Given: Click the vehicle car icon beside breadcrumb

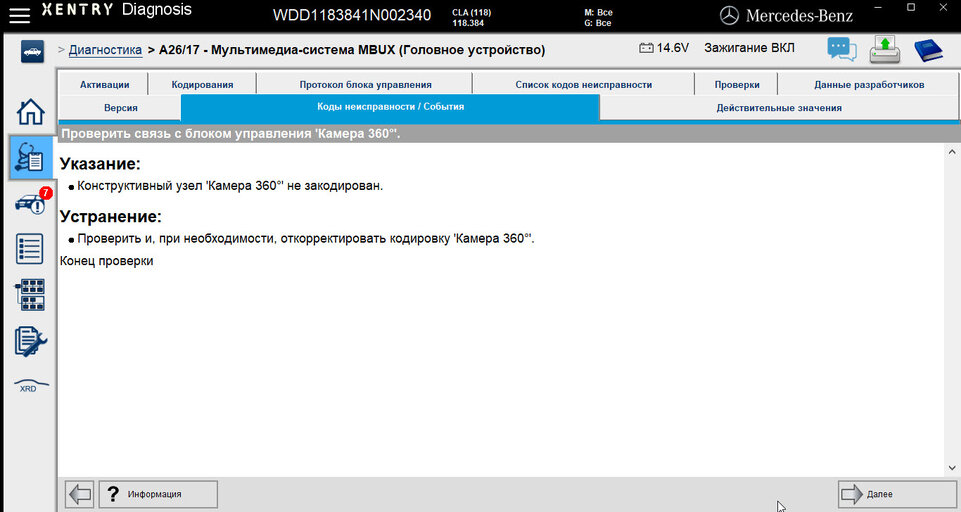Looking at the screenshot, I should (32, 52).
